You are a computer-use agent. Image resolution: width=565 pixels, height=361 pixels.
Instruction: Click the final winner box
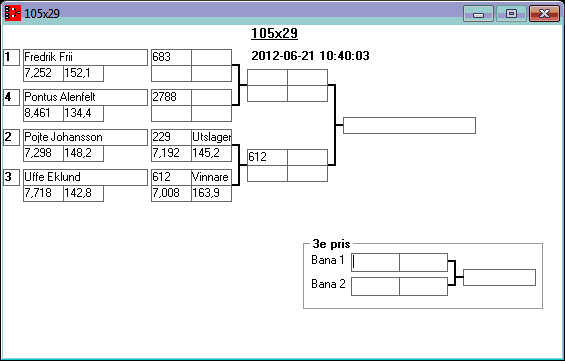(x=409, y=125)
